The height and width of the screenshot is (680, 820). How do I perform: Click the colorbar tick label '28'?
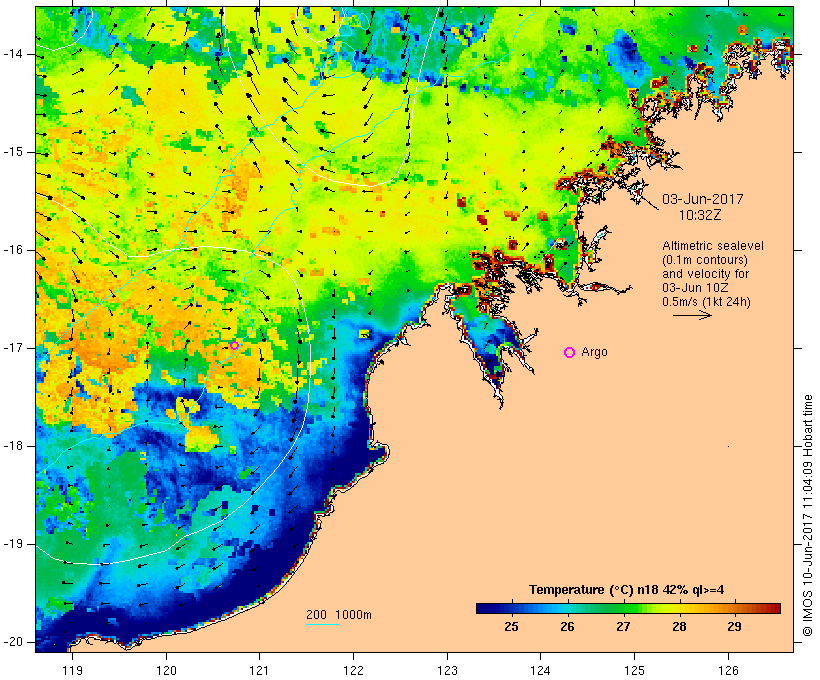point(679,627)
